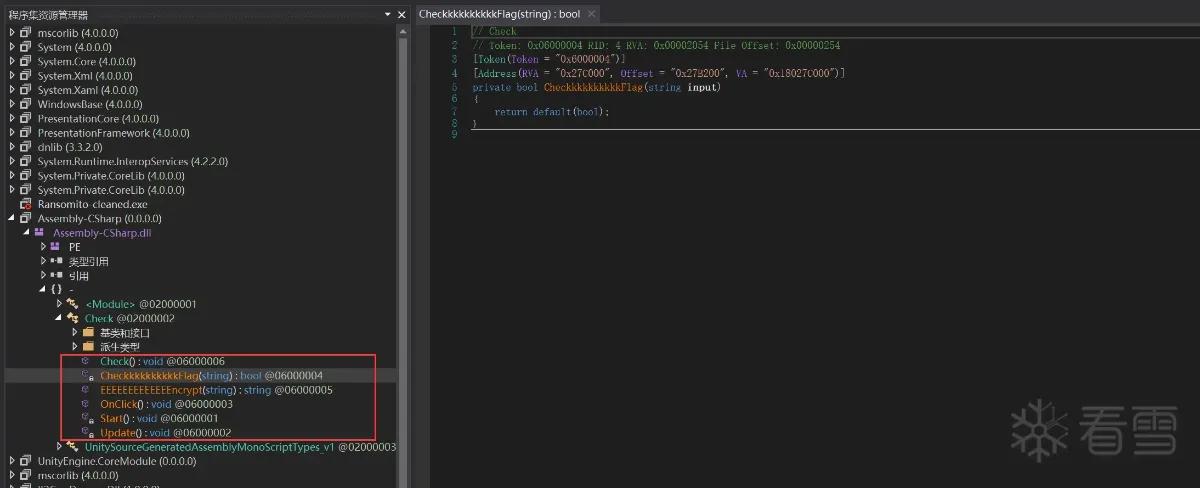This screenshot has height=488, width=1200.
Task: Close the assembly explorer panel
Action: click(x=402, y=14)
